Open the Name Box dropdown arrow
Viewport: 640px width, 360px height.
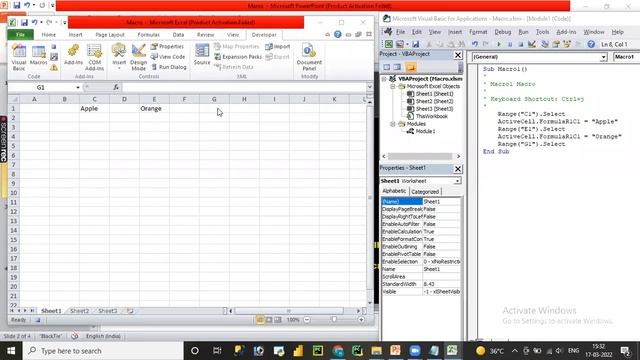78,87
